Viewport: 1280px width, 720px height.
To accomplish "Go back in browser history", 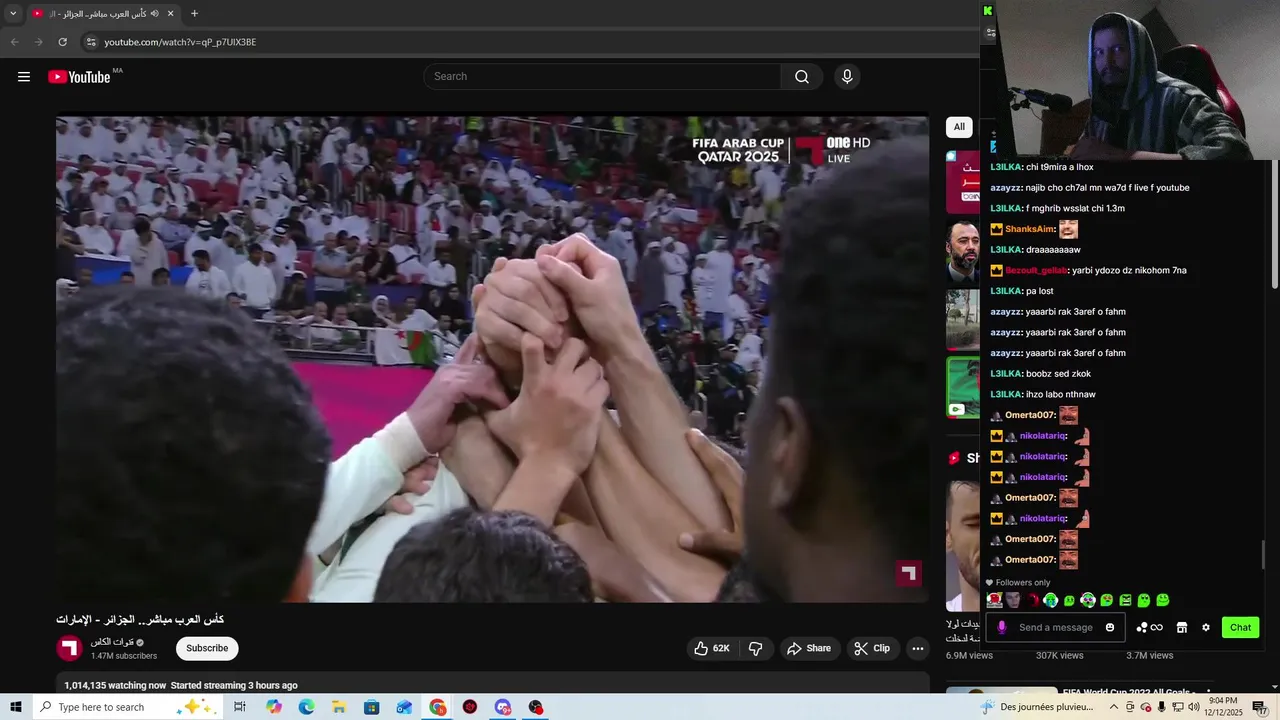I will pyautogui.click(x=14, y=42).
